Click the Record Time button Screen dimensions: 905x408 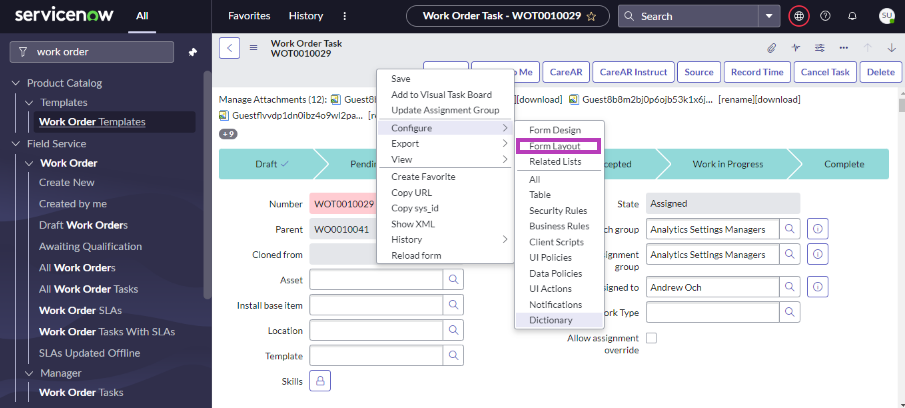757,72
